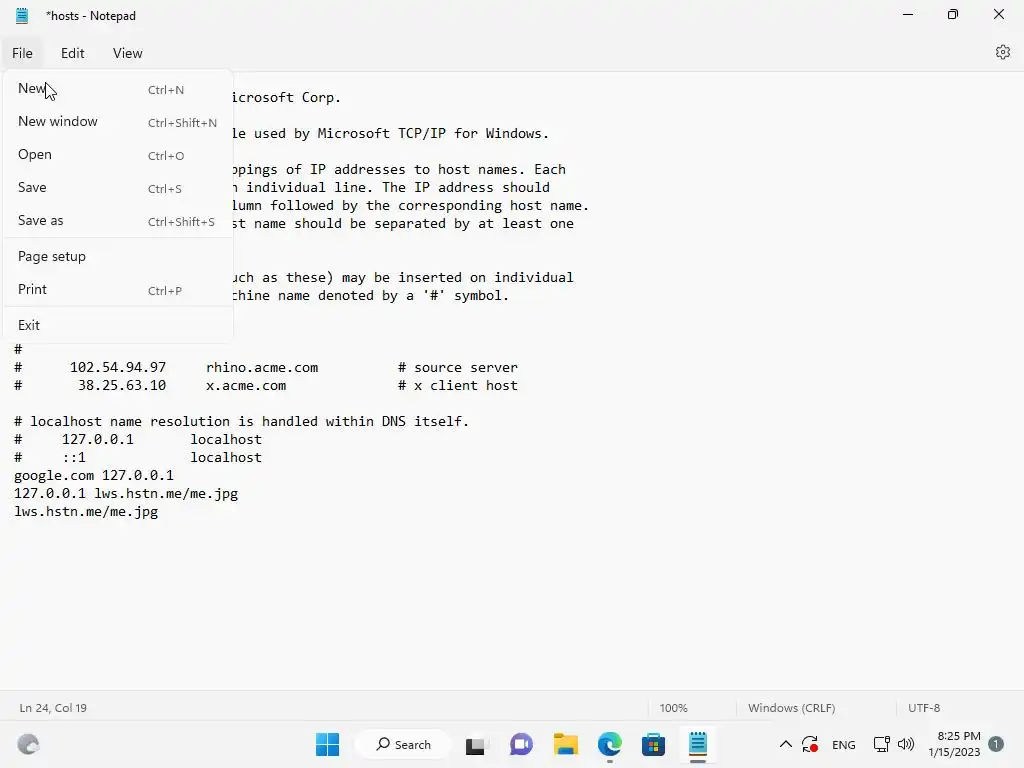Click the '# ::1 localhost' line
1024x768 pixels.
pos(138,458)
